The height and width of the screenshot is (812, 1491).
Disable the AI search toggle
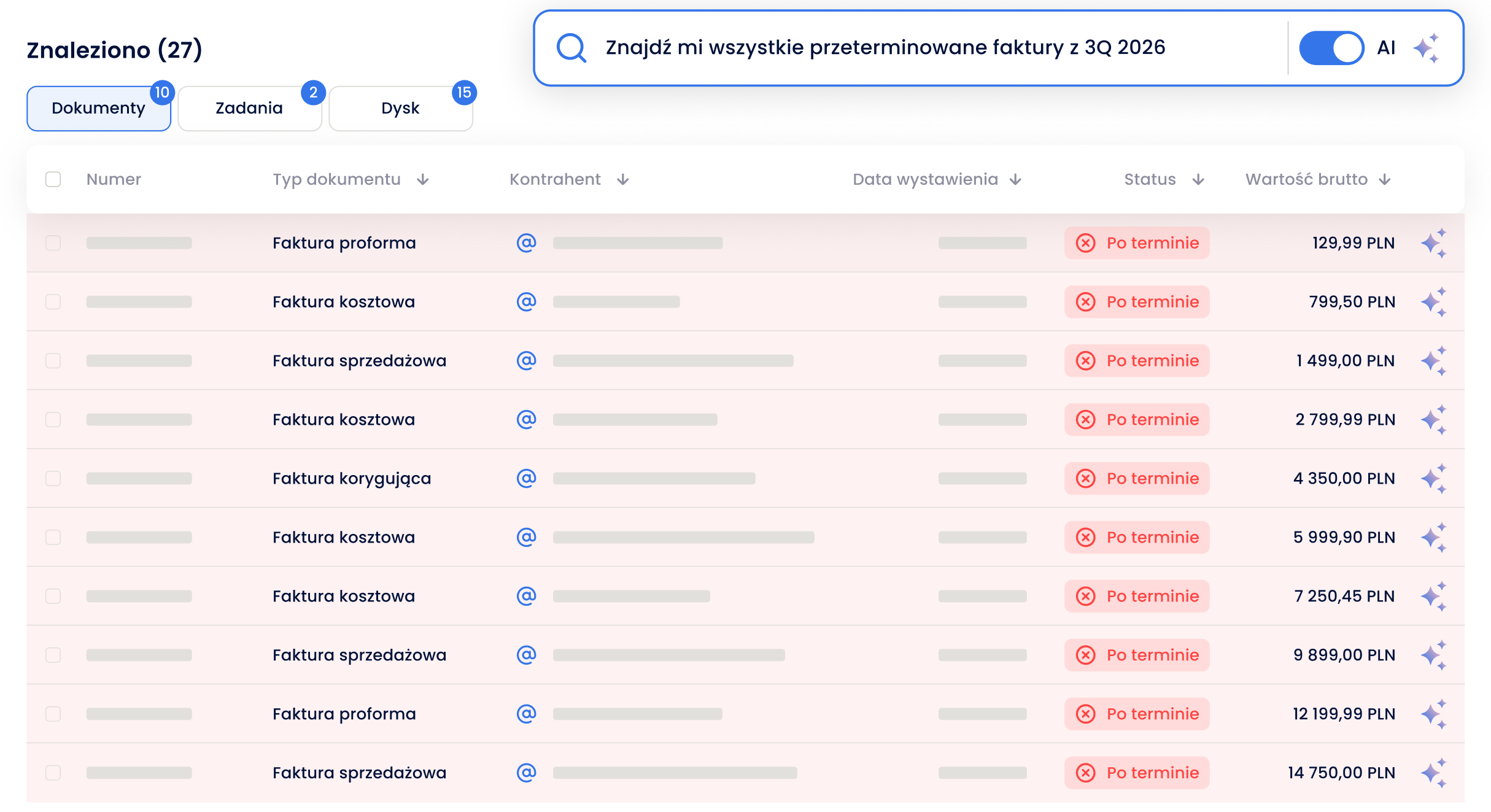coord(1331,48)
